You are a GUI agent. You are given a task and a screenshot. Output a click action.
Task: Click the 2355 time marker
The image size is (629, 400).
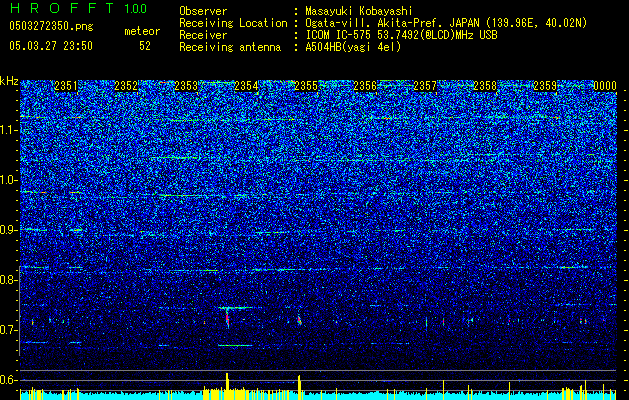tap(306, 86)
